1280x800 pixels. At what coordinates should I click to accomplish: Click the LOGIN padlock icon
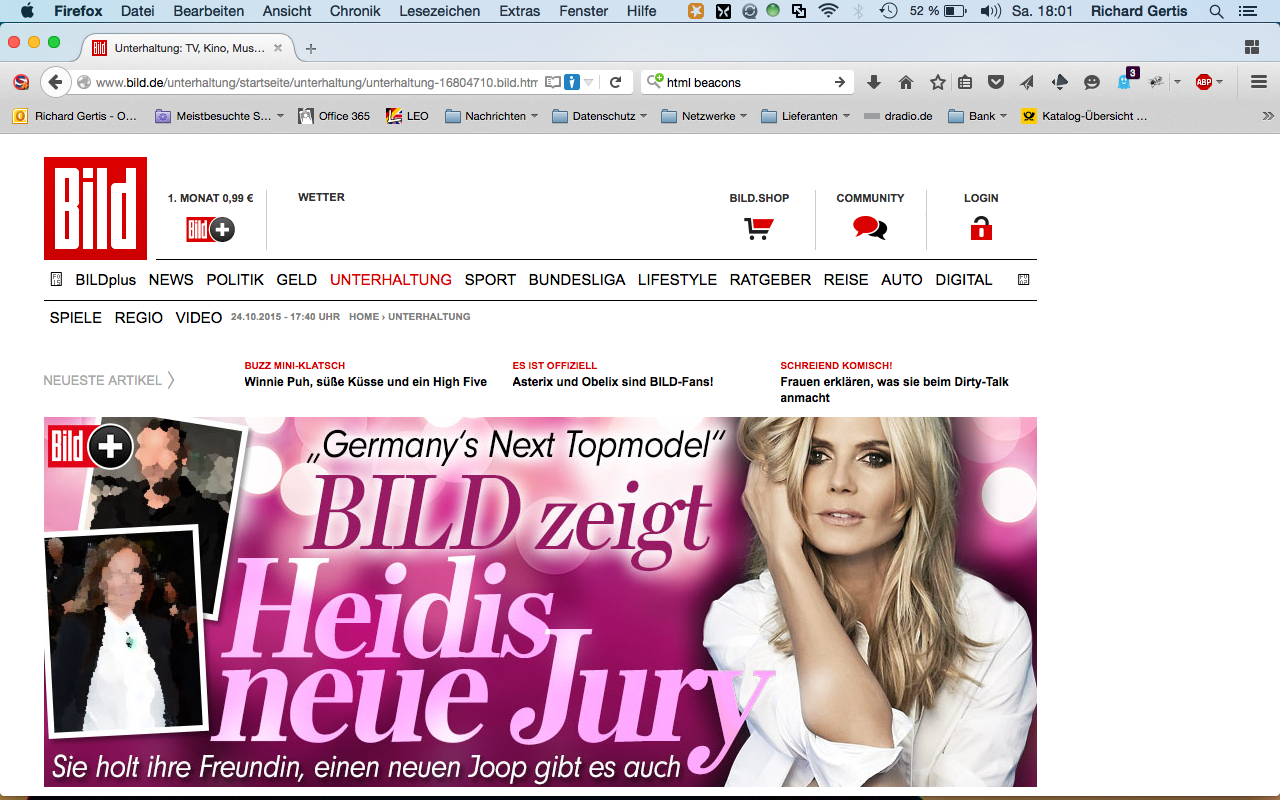[981, 228]
